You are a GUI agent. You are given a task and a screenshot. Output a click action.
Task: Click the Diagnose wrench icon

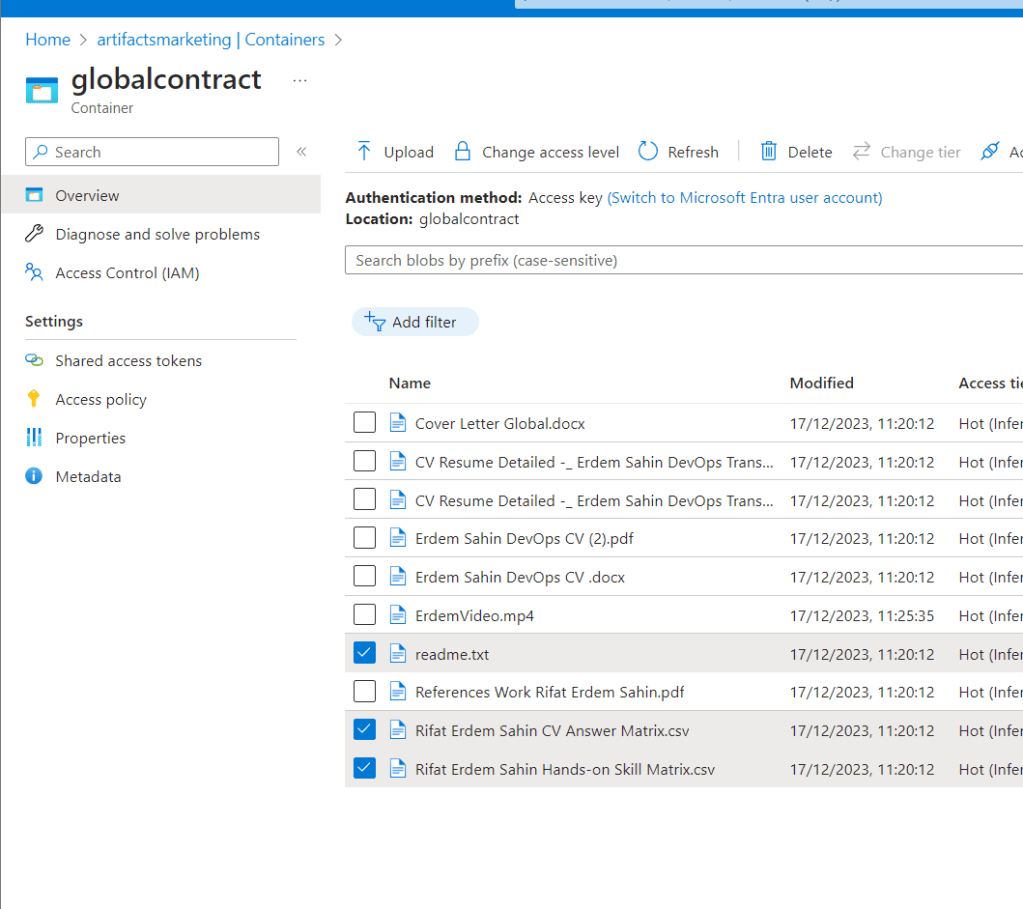pos(34,233)
